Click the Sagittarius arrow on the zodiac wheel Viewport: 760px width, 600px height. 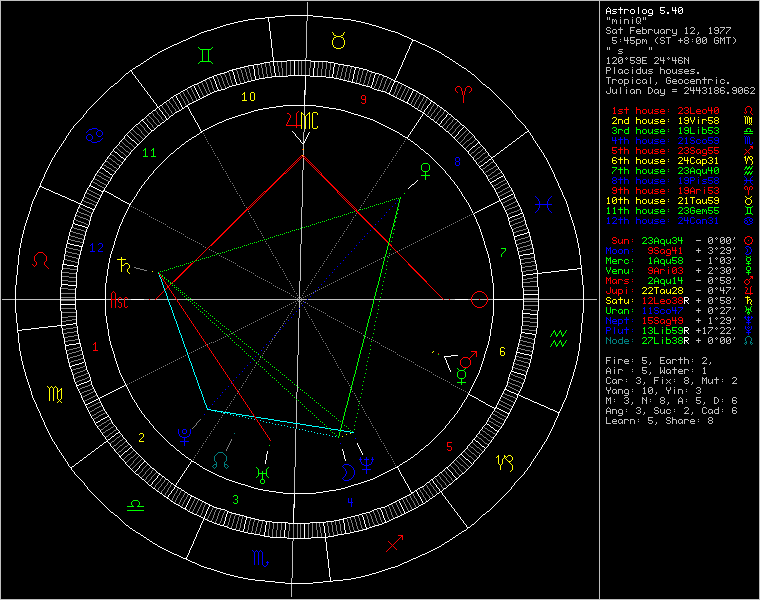pyautogui.click(x=394, y=544)
